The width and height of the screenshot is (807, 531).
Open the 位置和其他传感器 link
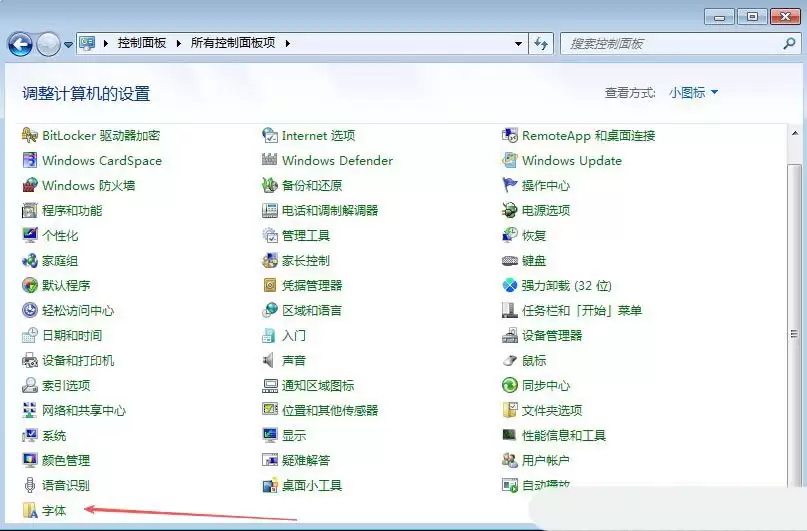point(330,410)
